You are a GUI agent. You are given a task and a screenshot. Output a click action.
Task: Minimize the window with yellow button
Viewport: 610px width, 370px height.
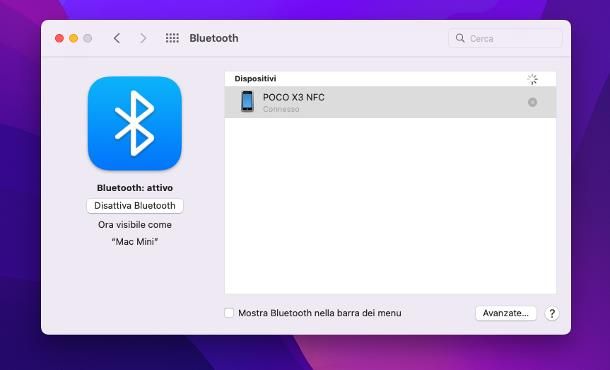74,38
